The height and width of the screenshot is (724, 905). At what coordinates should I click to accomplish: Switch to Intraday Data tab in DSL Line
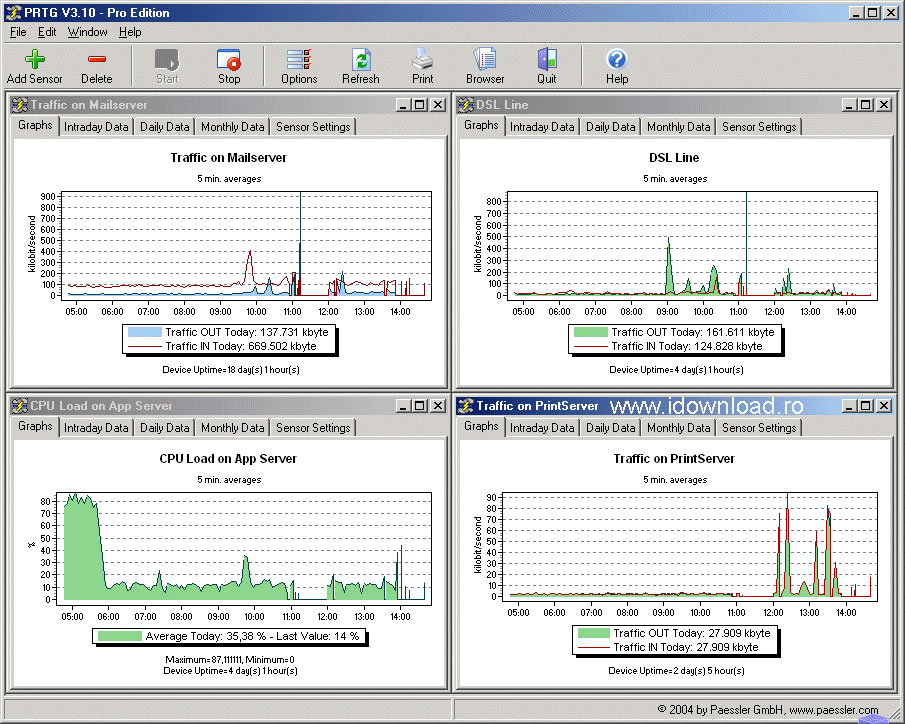pyautogui.click(x=542, y=127)
